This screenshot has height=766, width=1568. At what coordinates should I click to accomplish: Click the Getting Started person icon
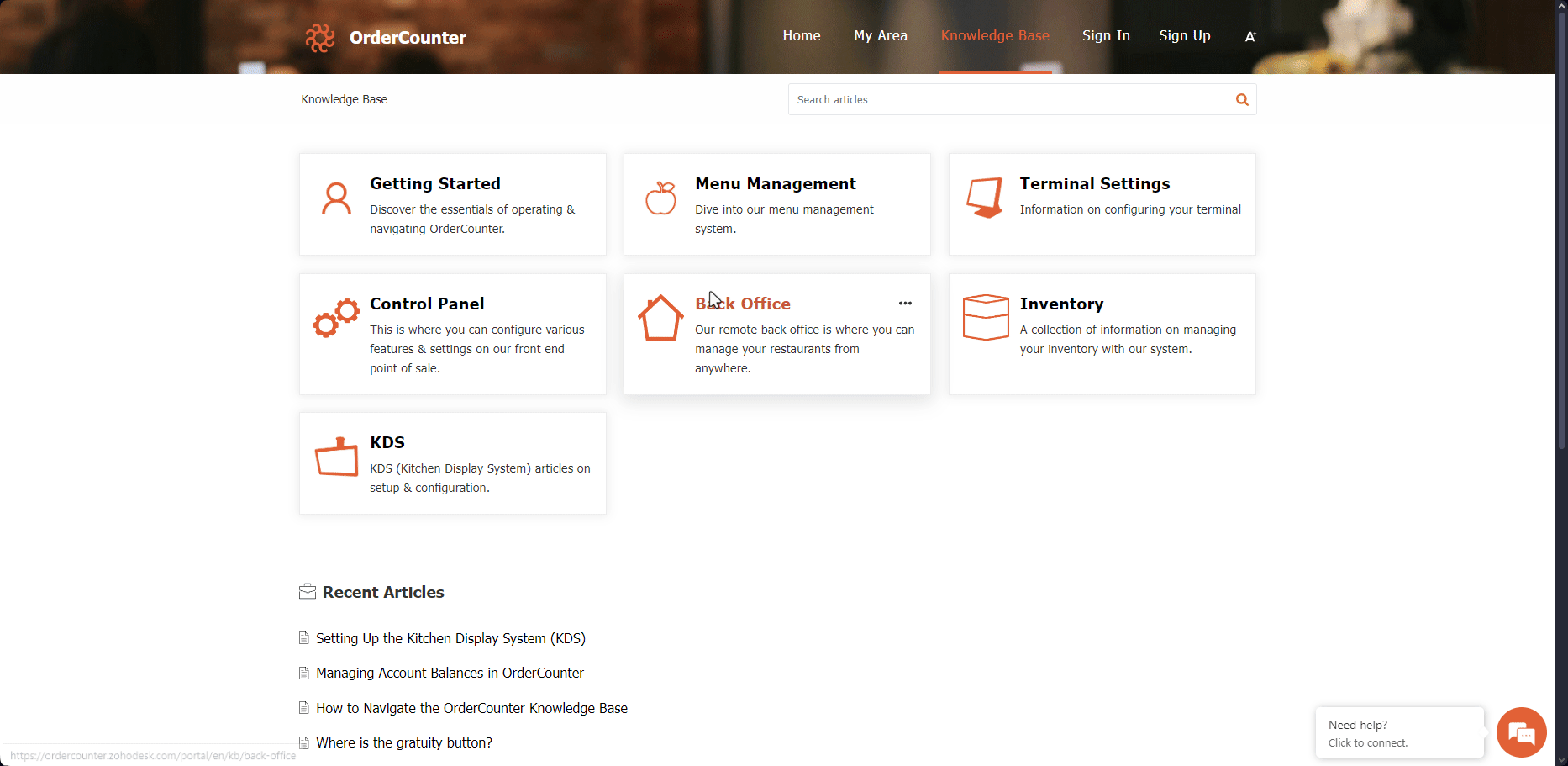click(x=337, y=199)
